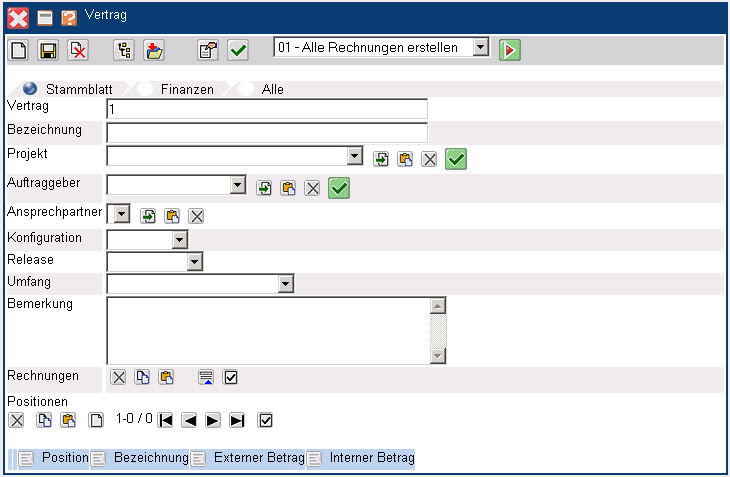Click the green run arrow button
730x477 pixels.
click(x=510, y=49)
